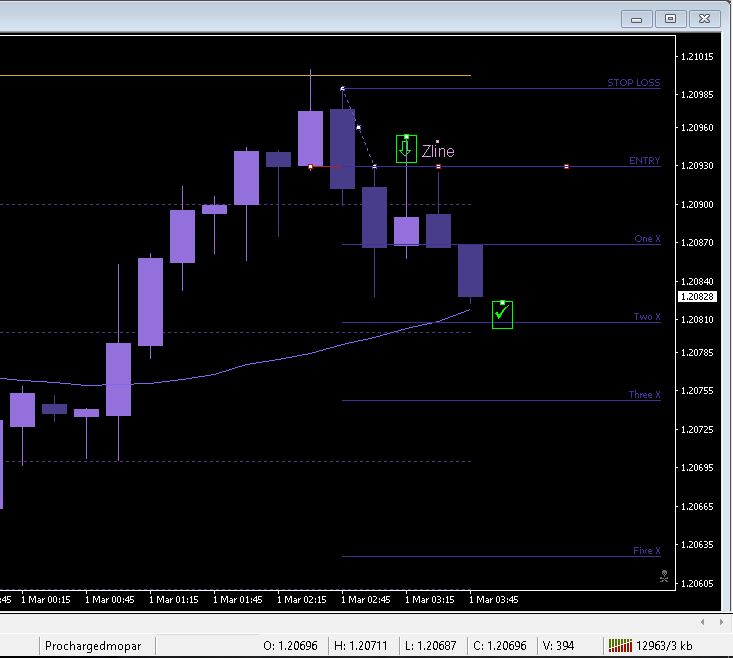733x658 pixels.
Task: Click the 1 Mar 03:45 time label
Action: [x=494, y=600]
